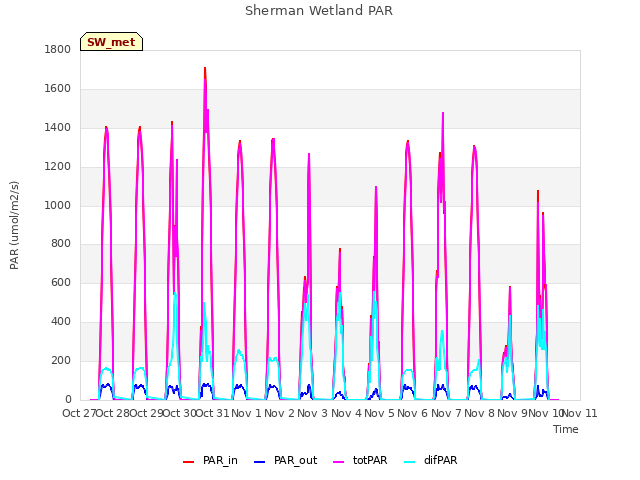
Task: Click the SW_met label box
Action: pos(111,42)
